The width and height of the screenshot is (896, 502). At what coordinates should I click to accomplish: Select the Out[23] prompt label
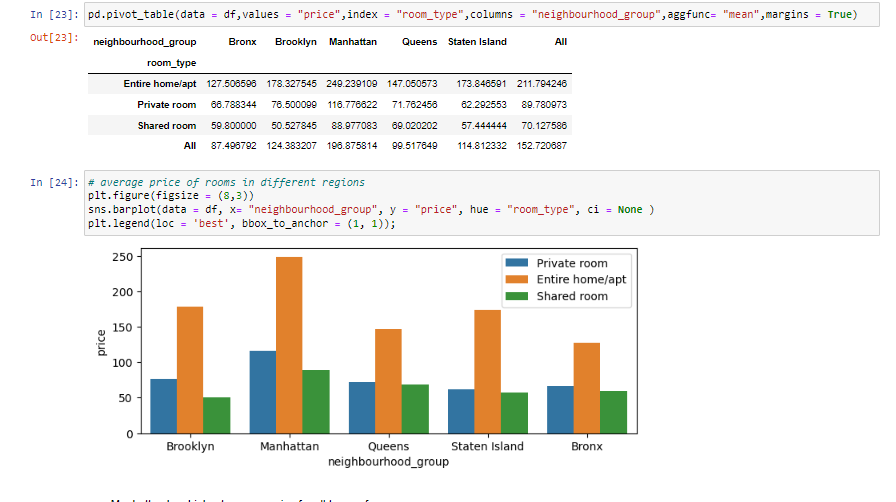[54, 38]
